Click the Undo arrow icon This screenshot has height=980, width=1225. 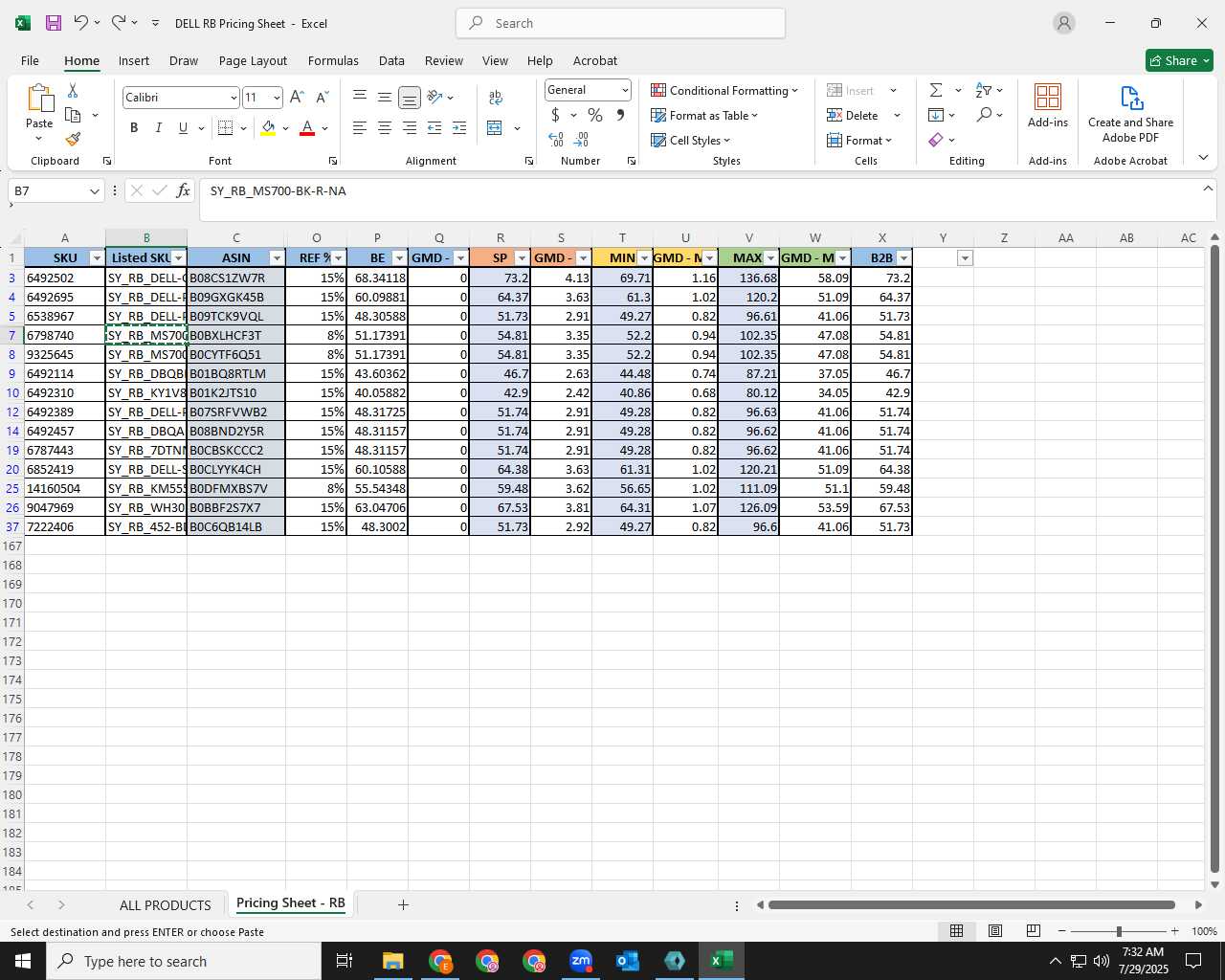[x=81, y=23]
